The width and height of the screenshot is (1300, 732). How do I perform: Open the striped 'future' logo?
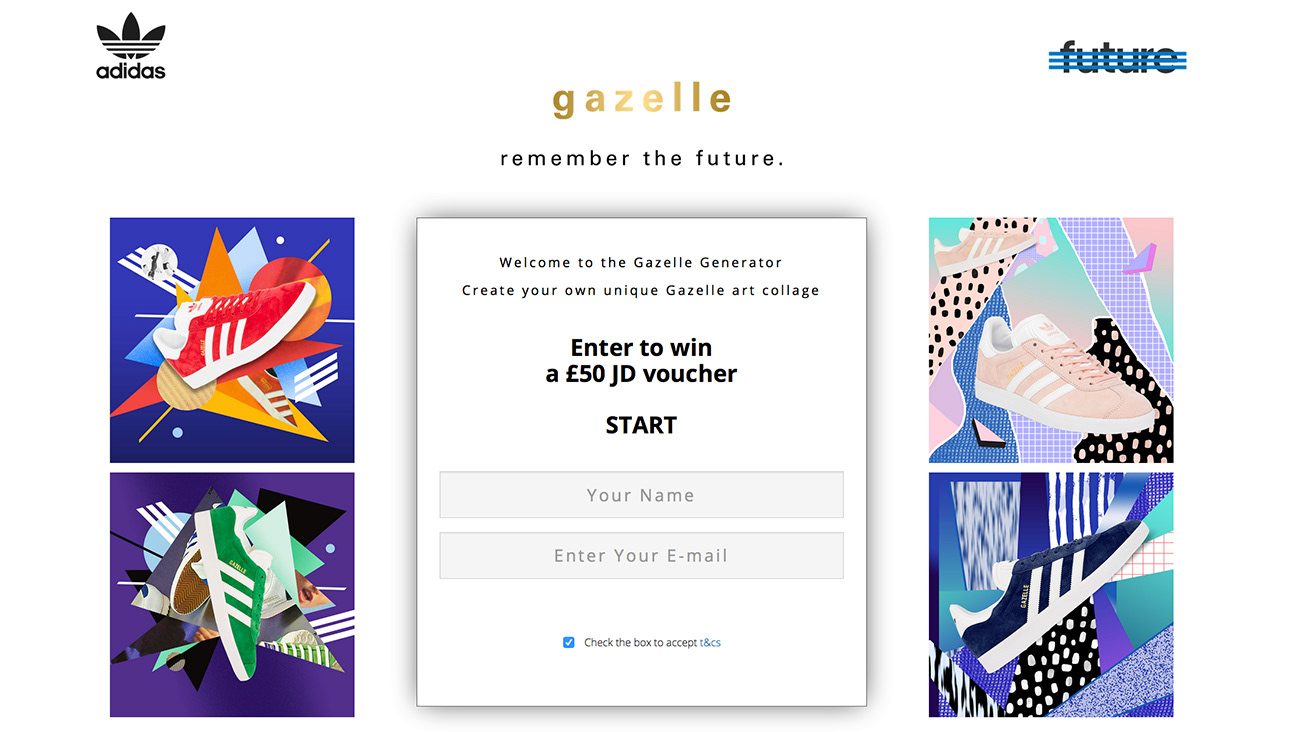1118,57
